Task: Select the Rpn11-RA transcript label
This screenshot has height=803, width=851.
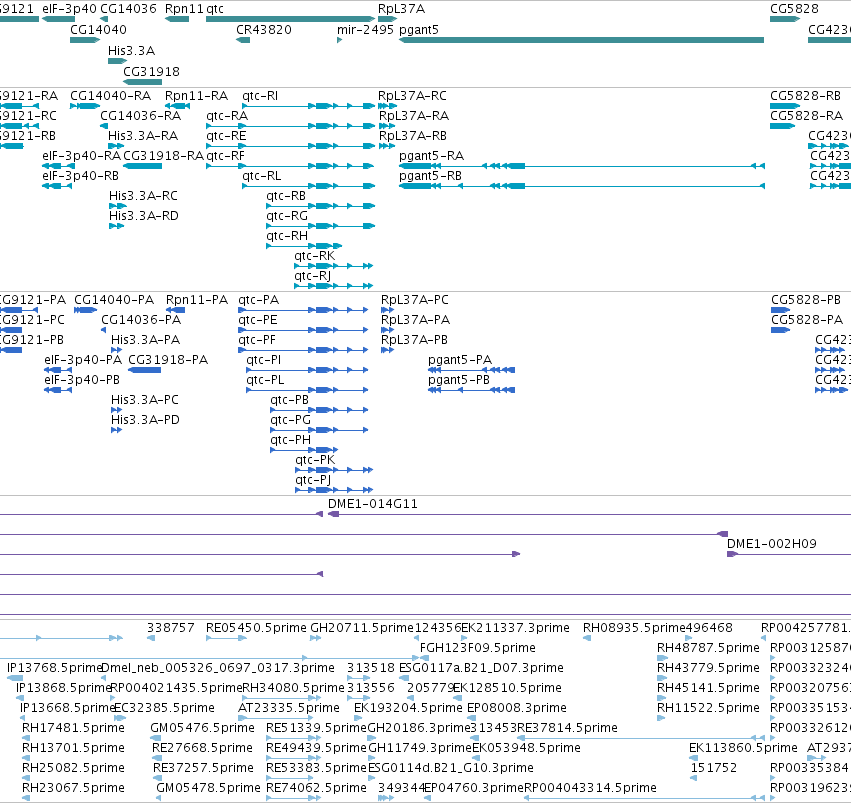Action: (196, 96)
